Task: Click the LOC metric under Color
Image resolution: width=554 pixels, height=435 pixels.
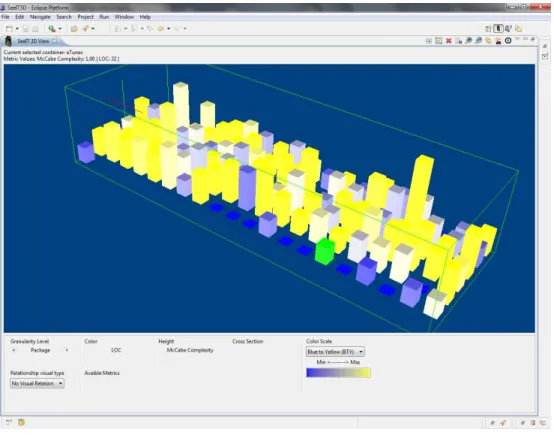Action: [116, 350]
